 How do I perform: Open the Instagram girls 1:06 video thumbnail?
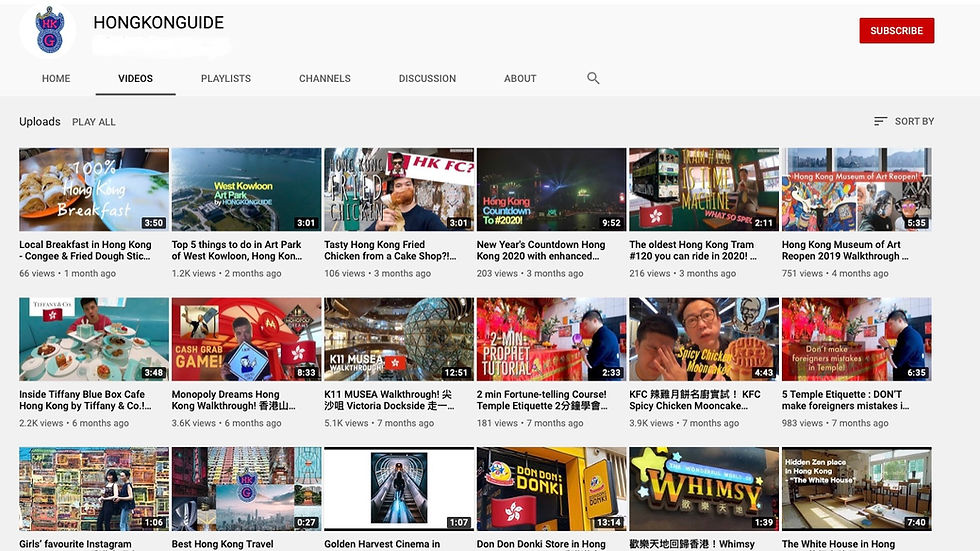[94, 489]
